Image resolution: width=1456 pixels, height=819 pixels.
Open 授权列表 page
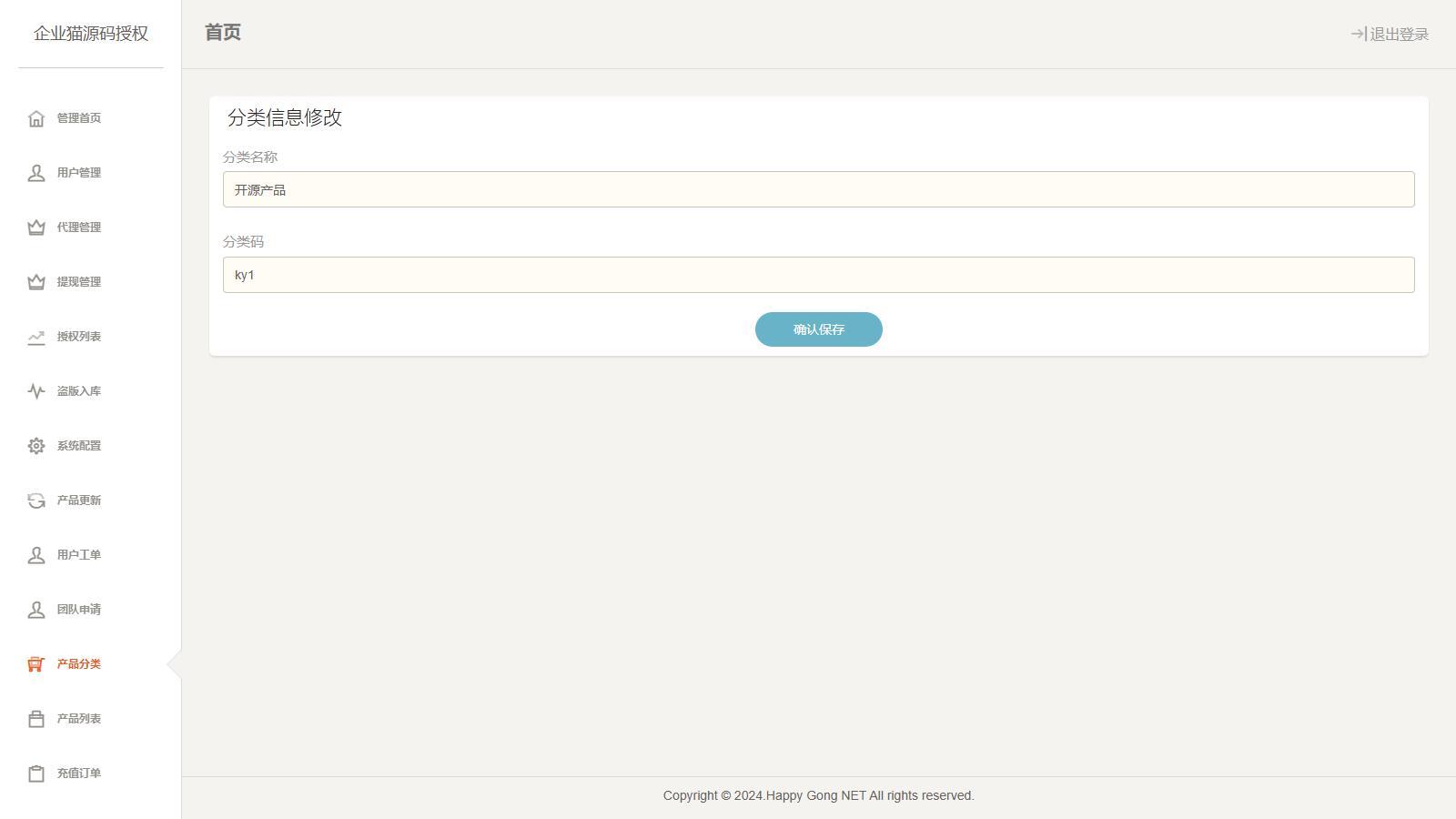[79, 337]
